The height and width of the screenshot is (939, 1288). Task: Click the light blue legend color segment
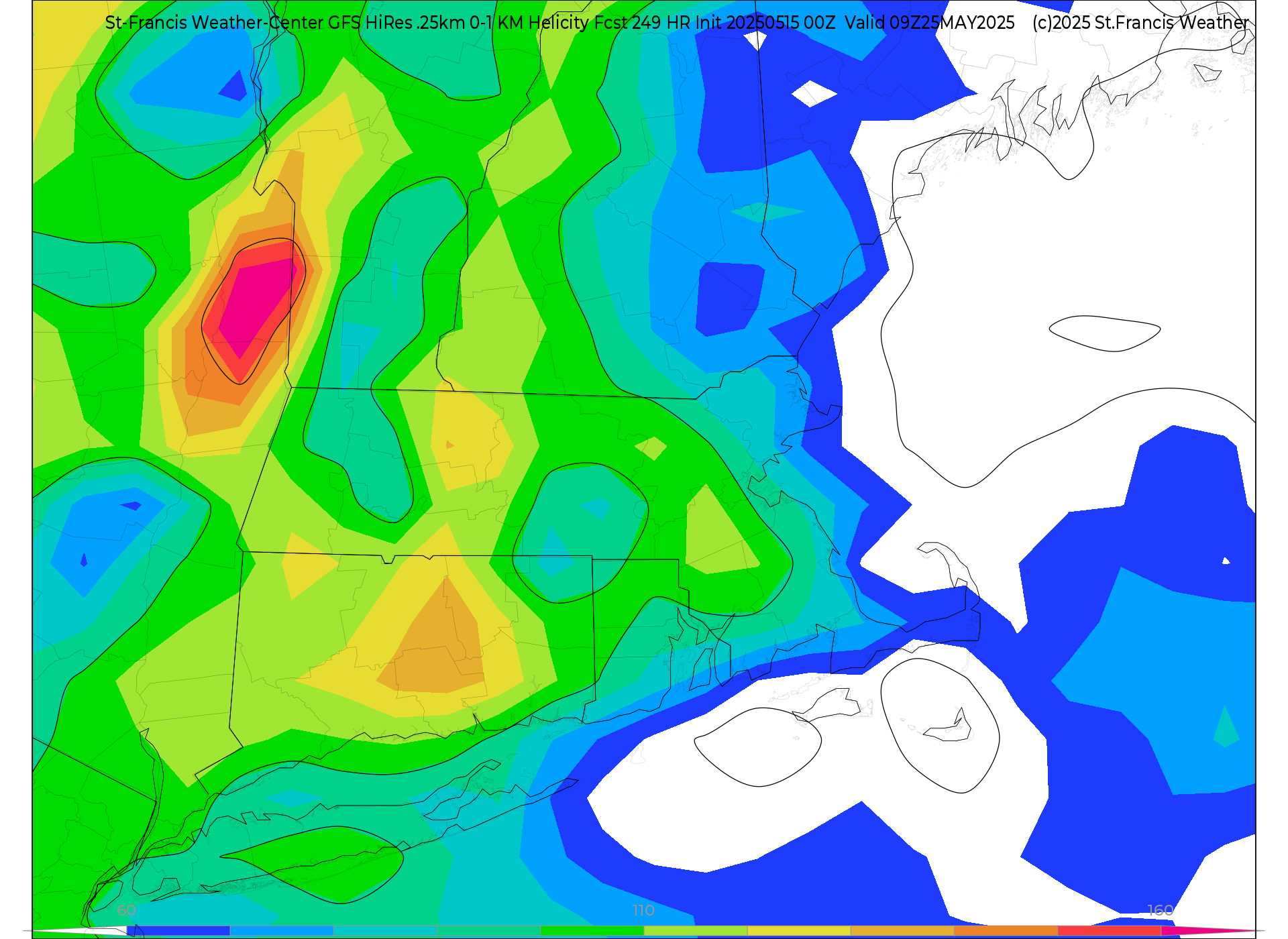pyautogui.click(x=282, y=931)
